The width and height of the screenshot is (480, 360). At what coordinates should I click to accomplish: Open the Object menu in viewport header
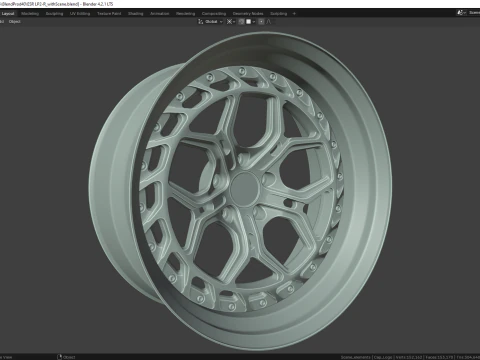click(x=14, y=22)
